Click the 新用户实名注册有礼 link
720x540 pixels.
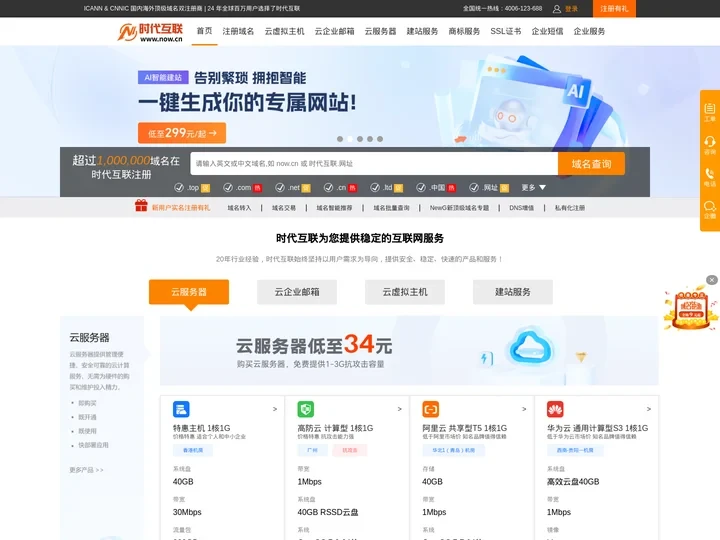click(181, 208)
